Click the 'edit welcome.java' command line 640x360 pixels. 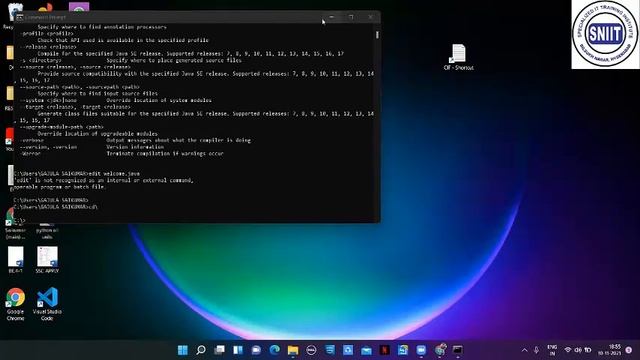[x=76, y=173]
